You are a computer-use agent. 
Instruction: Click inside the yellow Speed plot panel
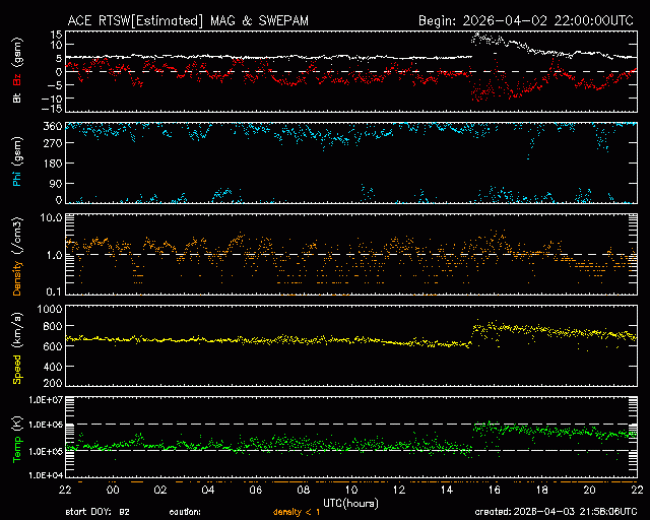point(352,346)
